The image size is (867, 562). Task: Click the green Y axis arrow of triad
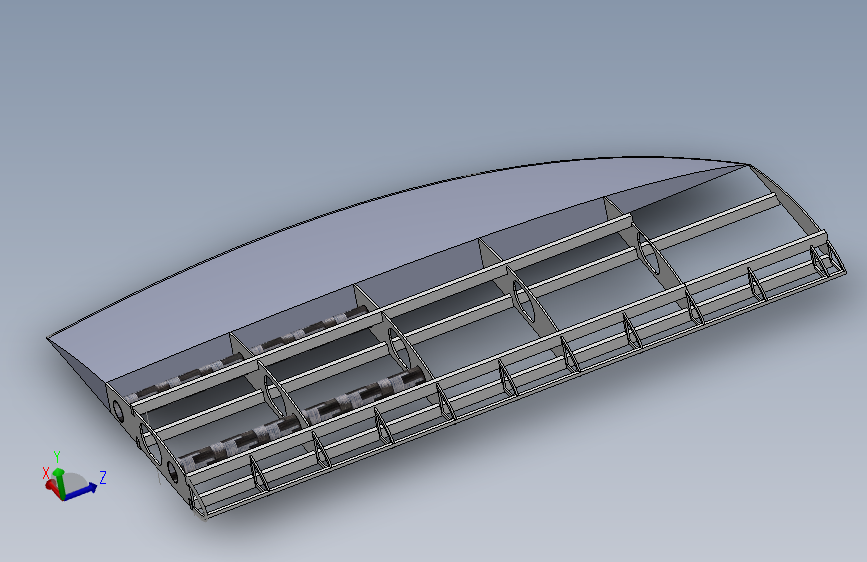point(60,482)
